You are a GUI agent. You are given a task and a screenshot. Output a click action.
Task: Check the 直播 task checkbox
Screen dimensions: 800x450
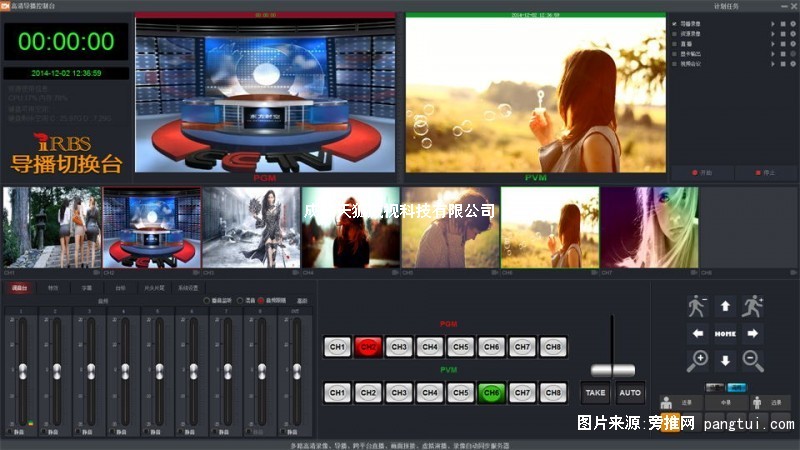click(674, 44)
